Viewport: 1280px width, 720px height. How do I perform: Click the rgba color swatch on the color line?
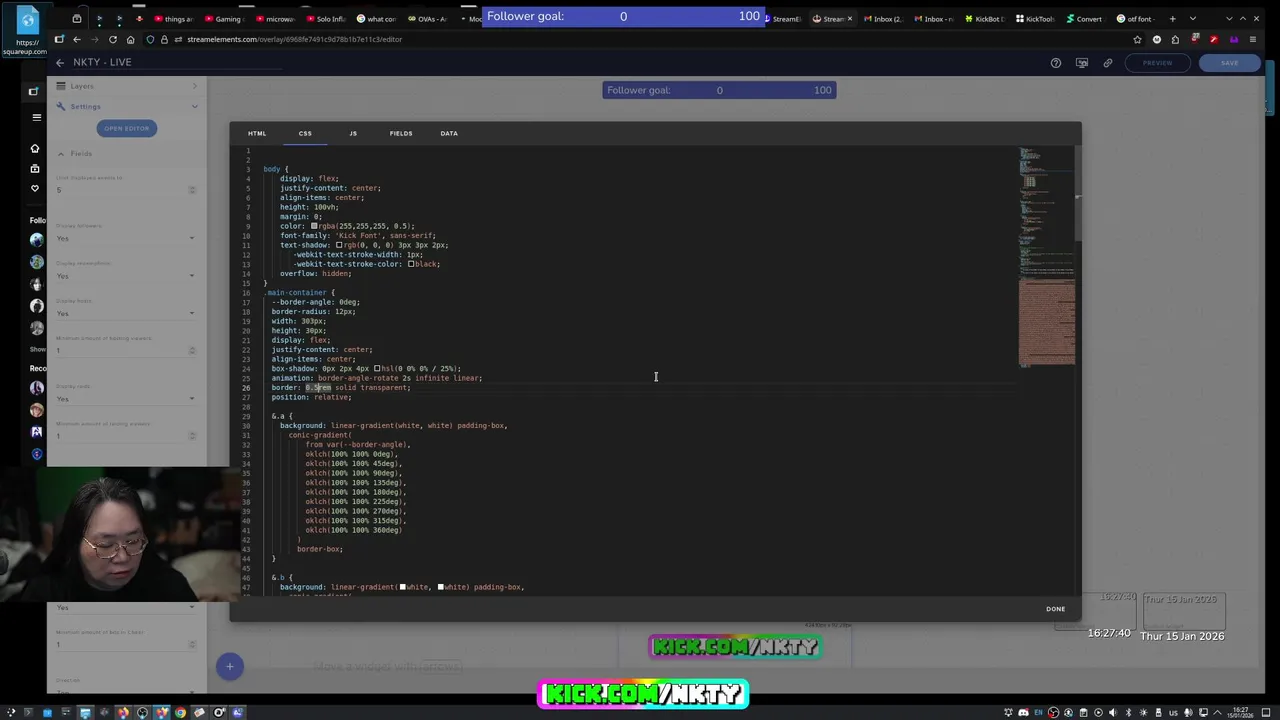point(314,226)
